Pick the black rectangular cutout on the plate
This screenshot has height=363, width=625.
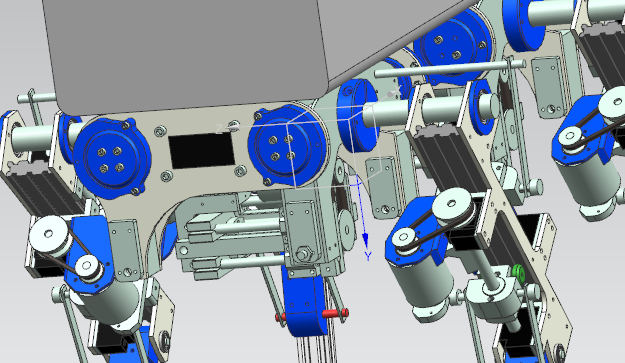coord(202,150)
